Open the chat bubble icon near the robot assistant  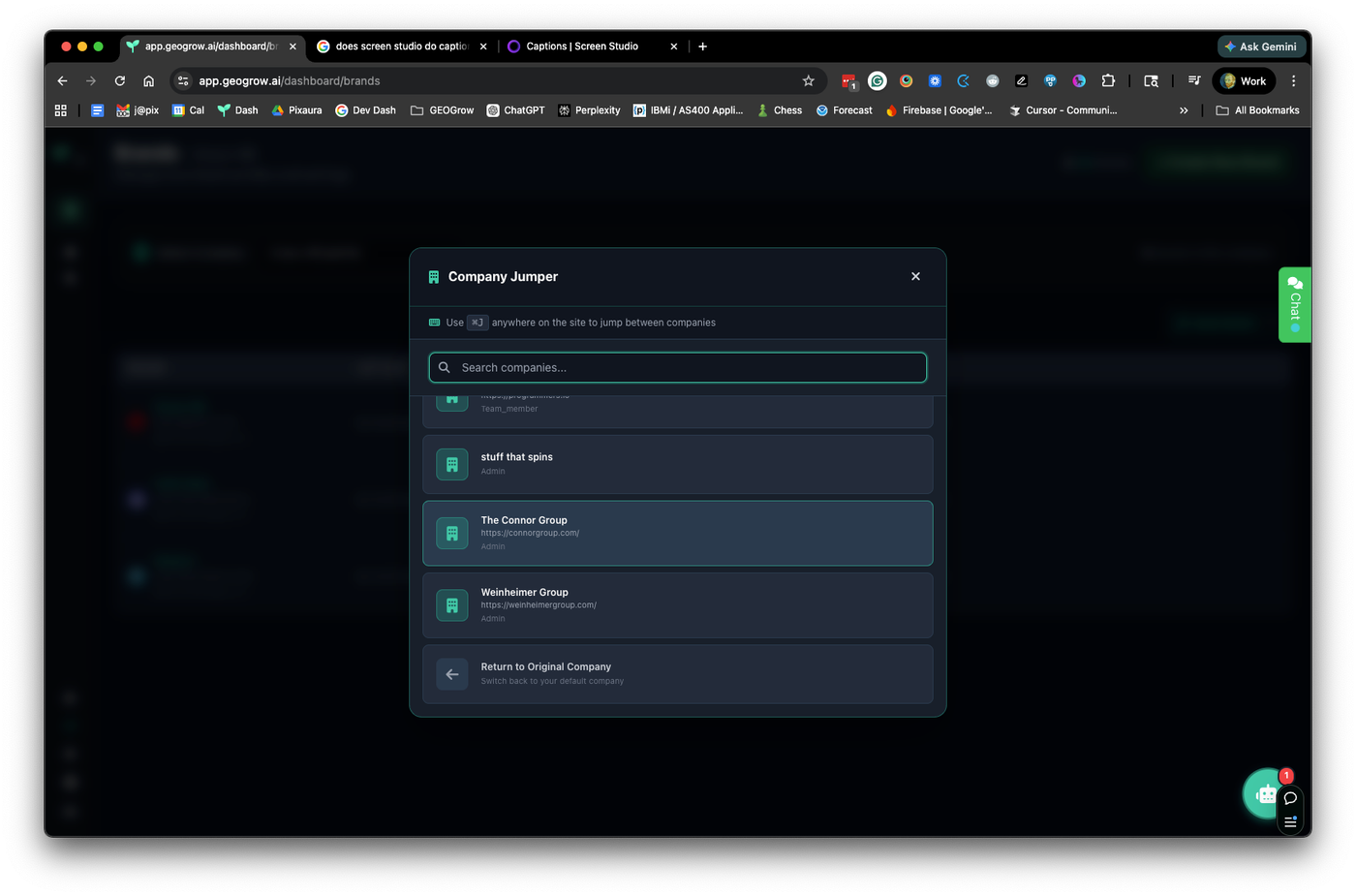1290,799
